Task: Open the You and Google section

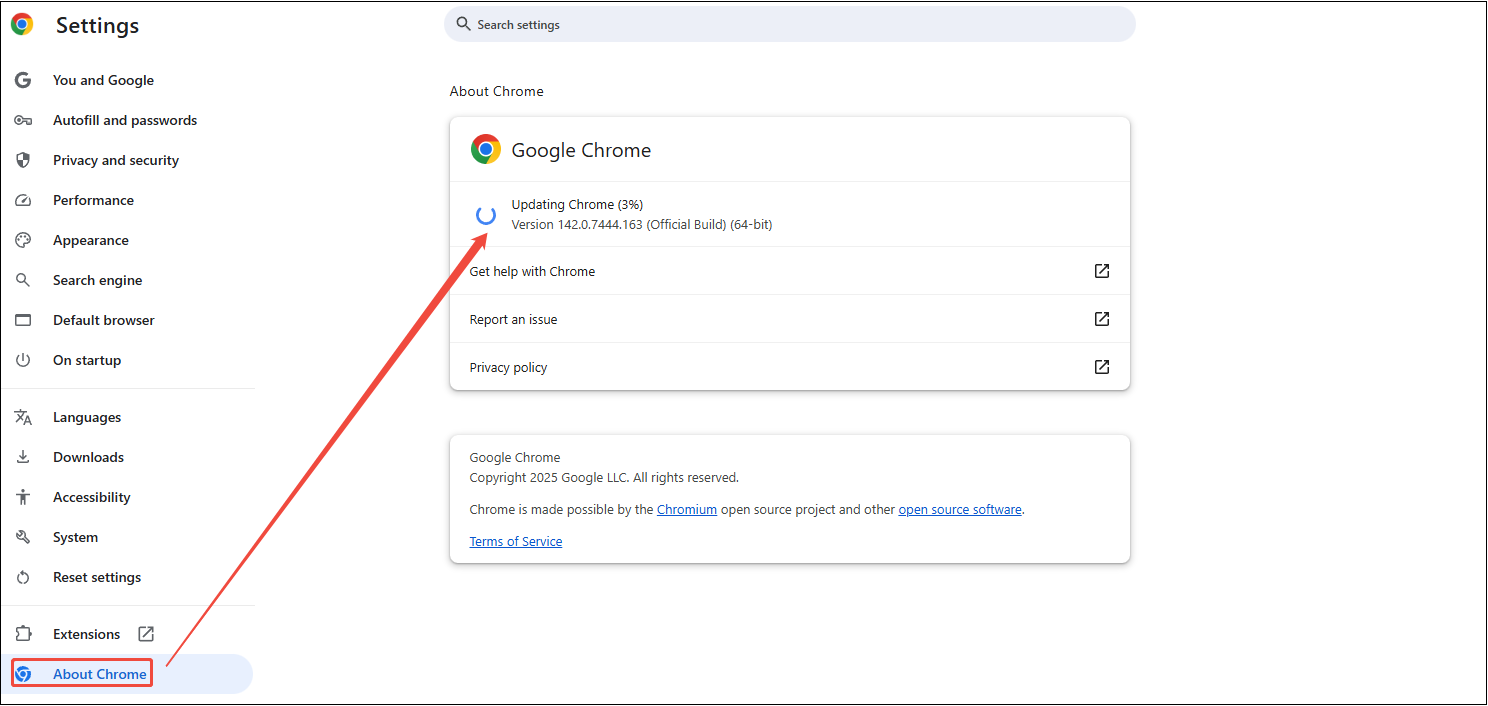Action: (x=103, y=80)
